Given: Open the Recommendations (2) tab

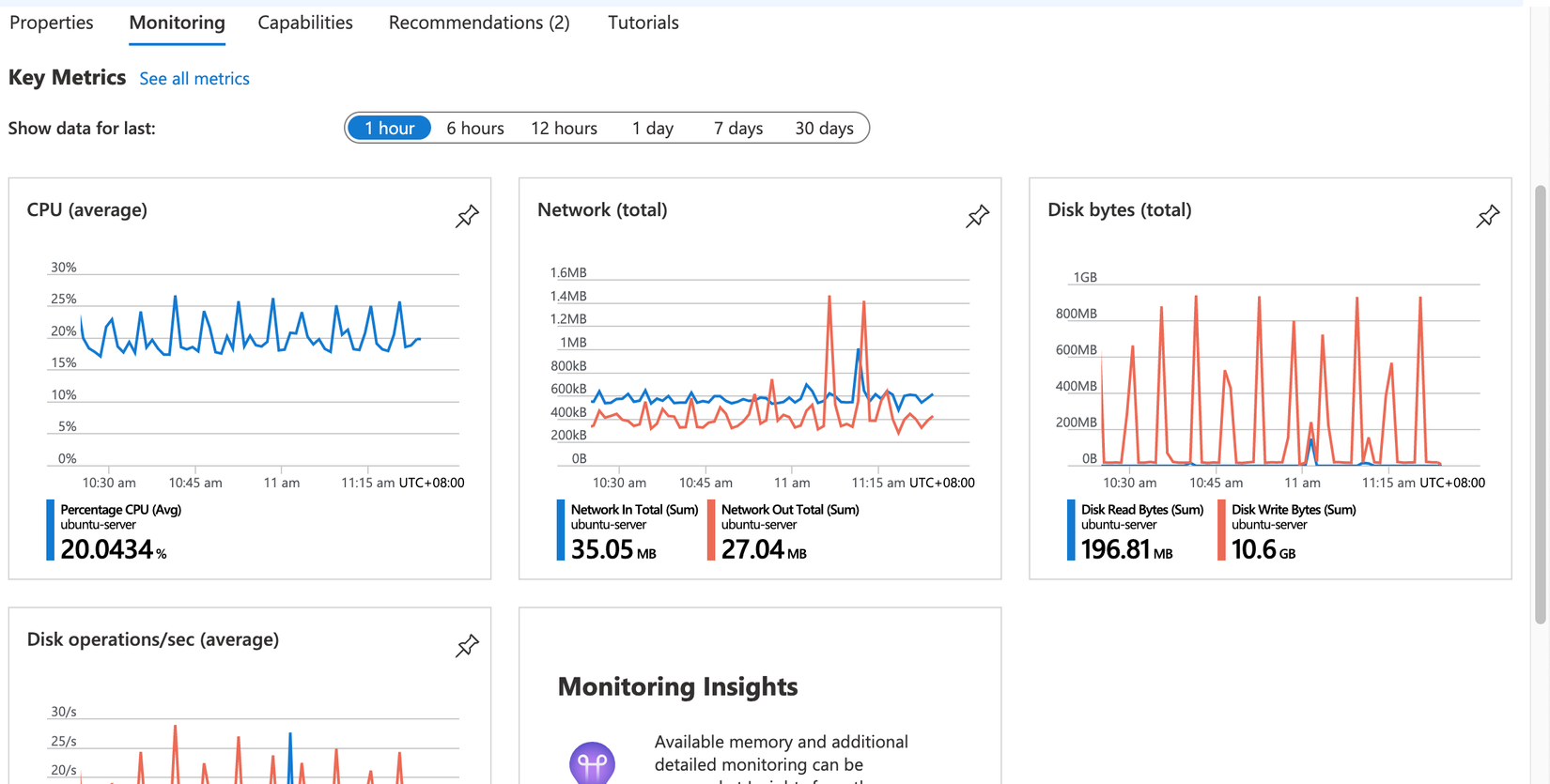Looking at the screenshot, I should click(x=479, y=23).
